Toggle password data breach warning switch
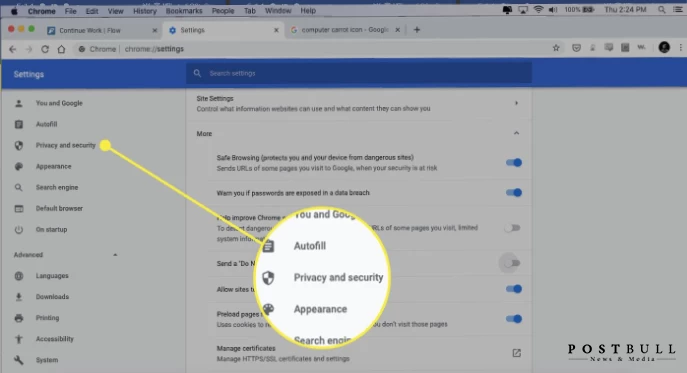Viewport: 687px width, 373px height. coord(513,192)
